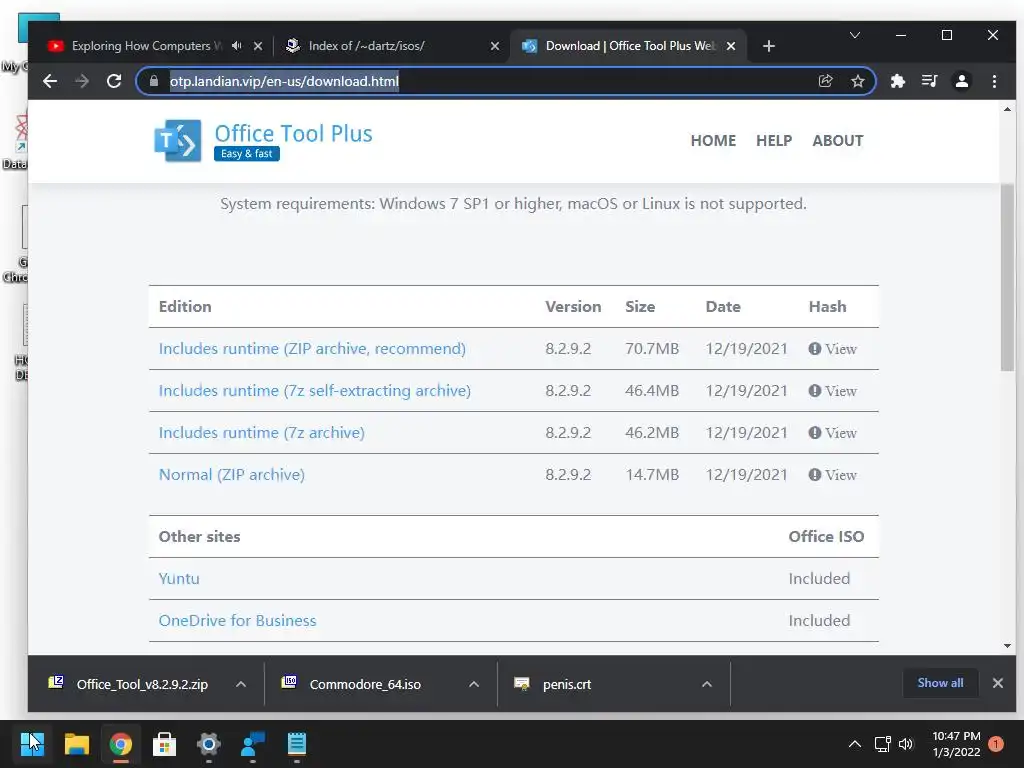Open the Chrome profile menu
The height and width of the screenshot is (768, 1024).
click(961, 81)
